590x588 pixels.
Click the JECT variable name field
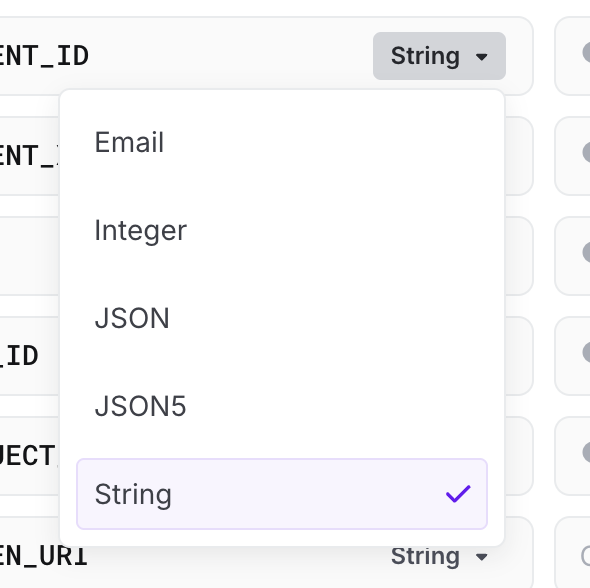[x=28, y=456]
